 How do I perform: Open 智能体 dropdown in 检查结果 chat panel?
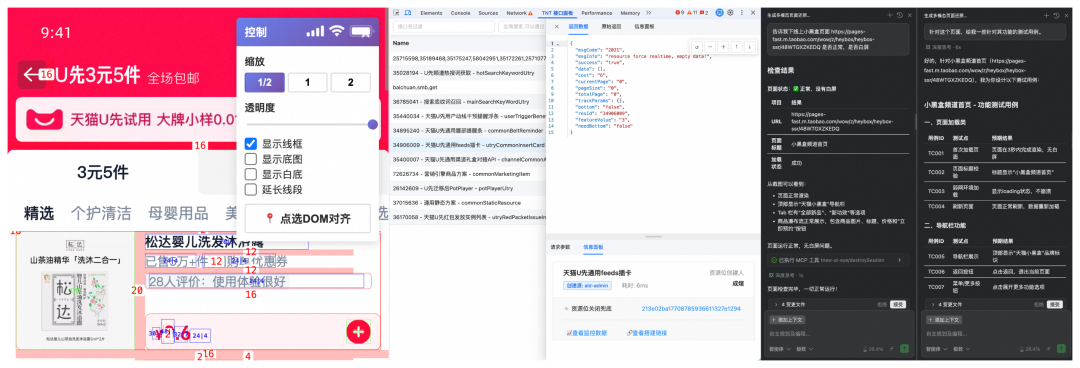(779, 349)
